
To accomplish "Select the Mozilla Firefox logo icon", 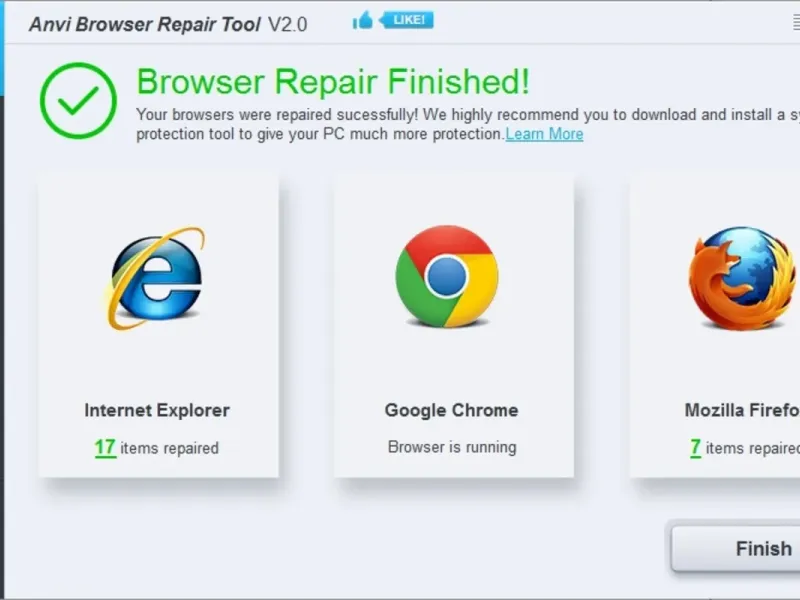I will click(742, 278).
